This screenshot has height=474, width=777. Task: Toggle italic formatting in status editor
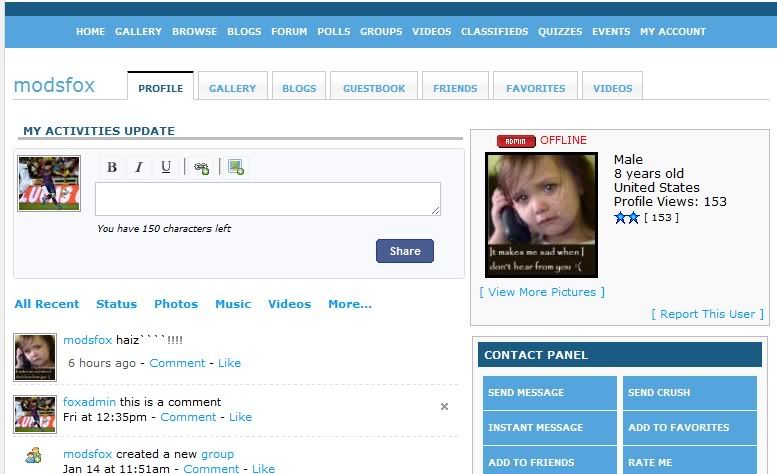tap(139, 167)
